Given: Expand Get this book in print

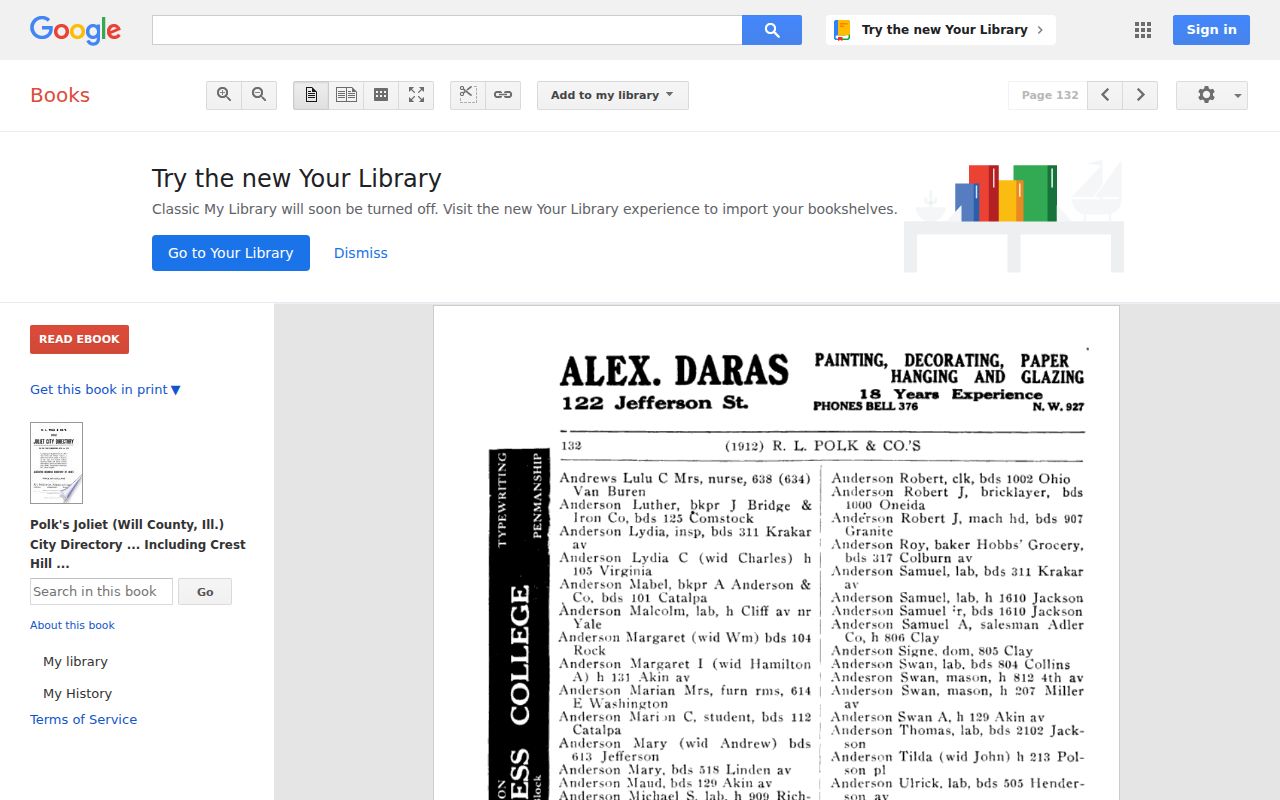Looking at the screenshot, I should click(x=105, y=390).
